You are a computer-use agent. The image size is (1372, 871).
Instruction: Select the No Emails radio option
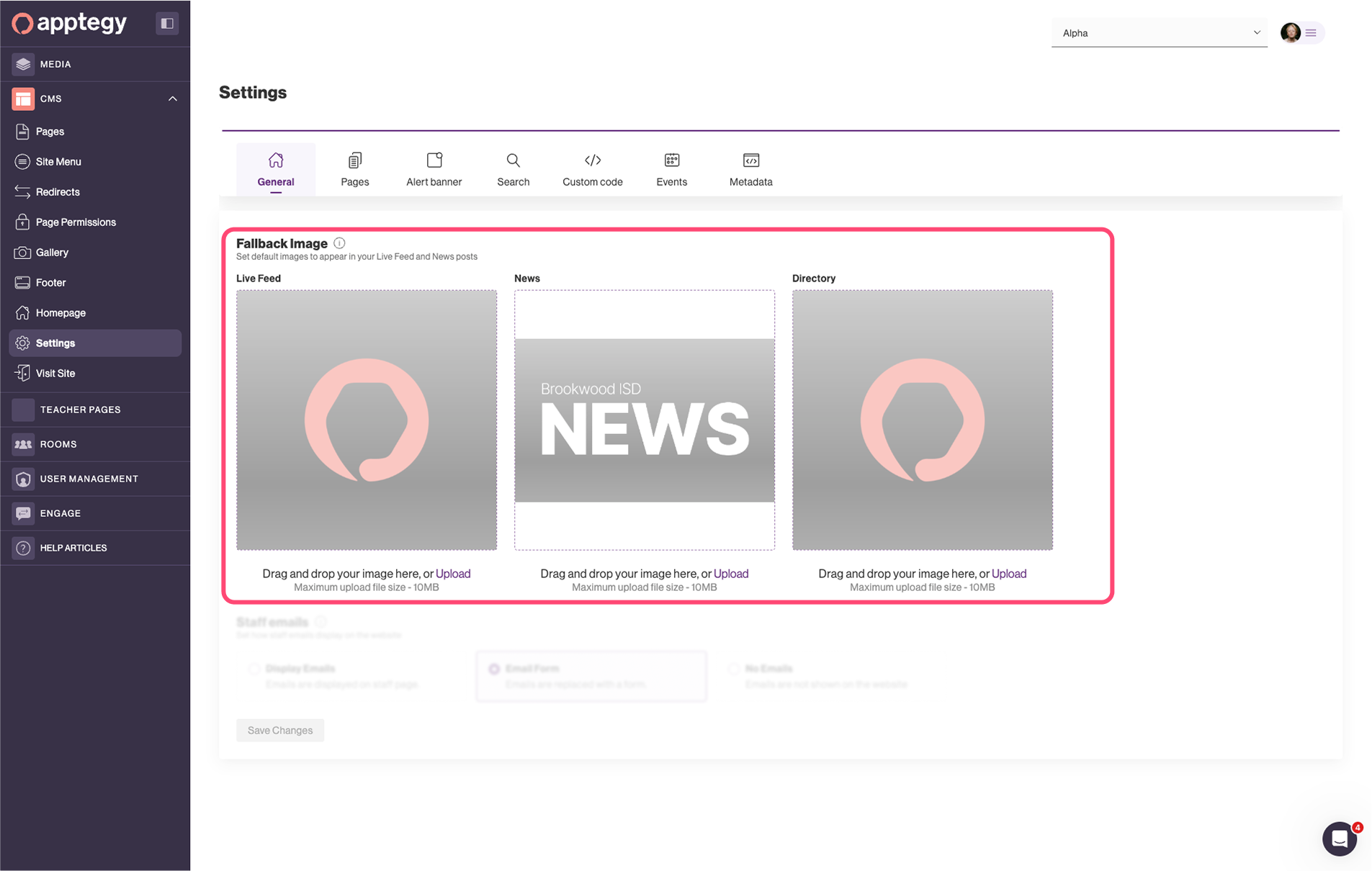click(x=733, y=669)
